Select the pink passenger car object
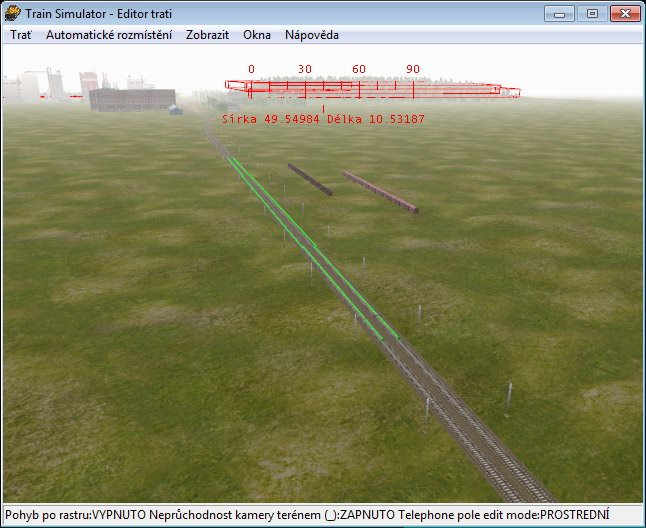Viewport: 646px width, 528px height. [x=381, y=192]
